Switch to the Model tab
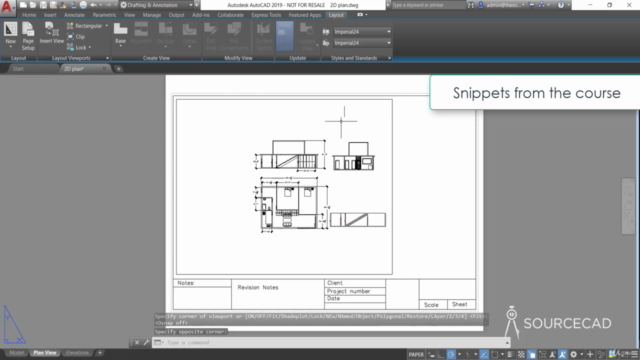The height and width of the screenshot is (360, 640). coord(17,353)
